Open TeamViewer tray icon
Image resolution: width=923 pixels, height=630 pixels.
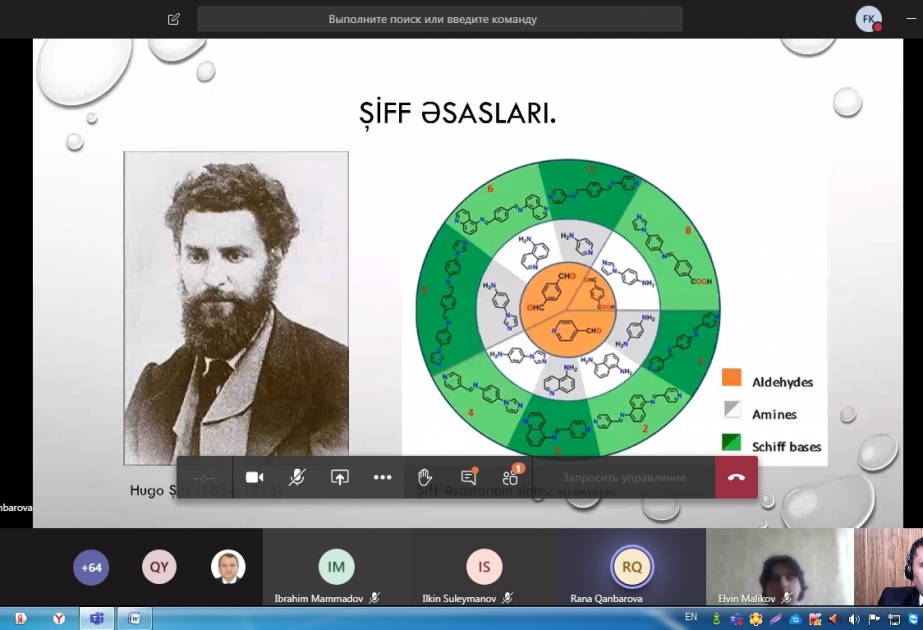[914, 619]
